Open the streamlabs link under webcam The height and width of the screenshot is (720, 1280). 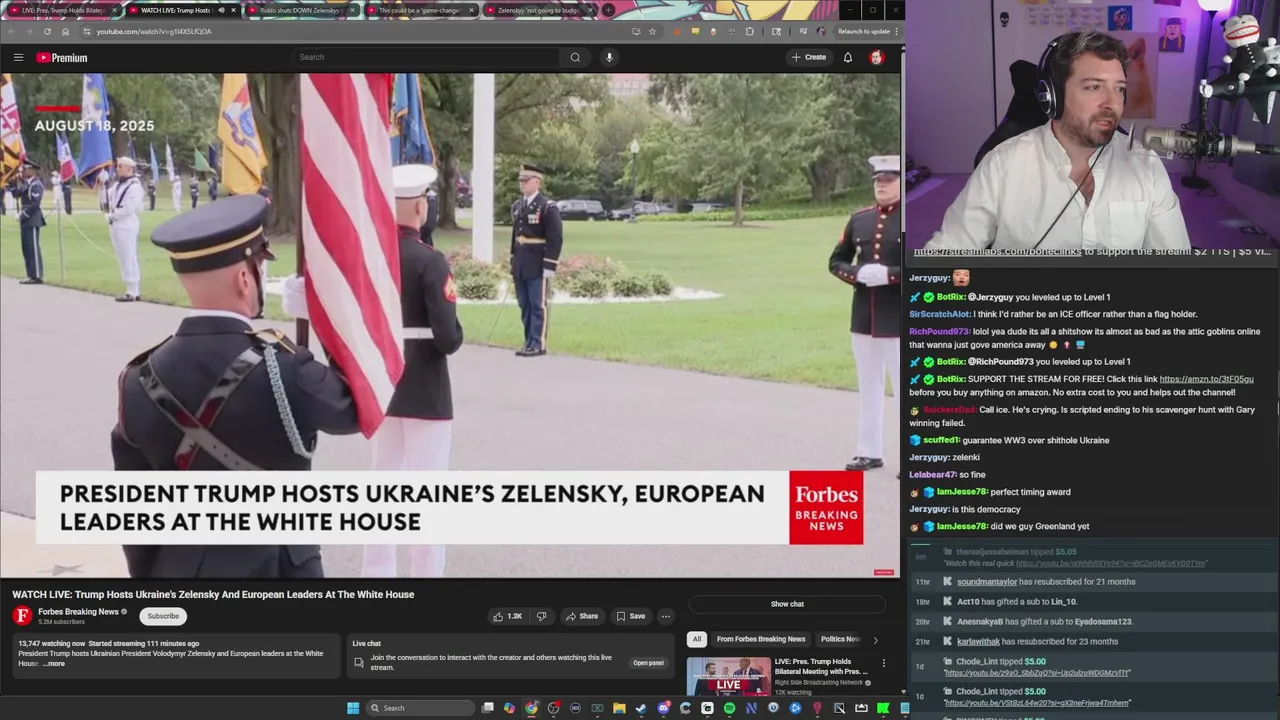point(997,252)
